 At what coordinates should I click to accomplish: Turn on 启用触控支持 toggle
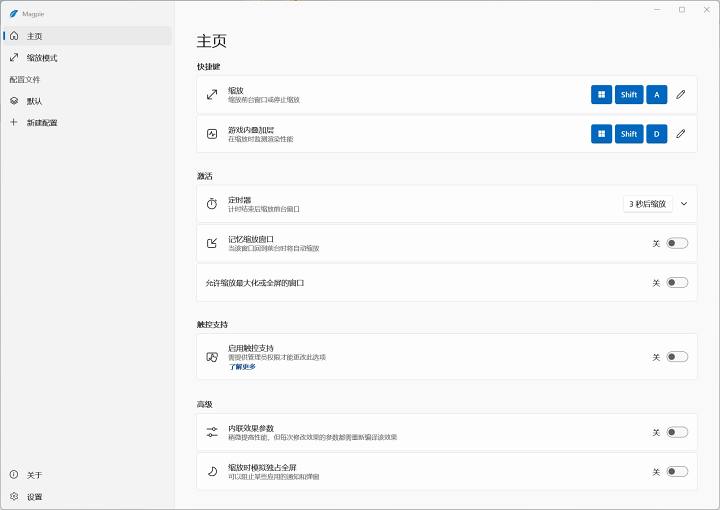tap(677, 357)
